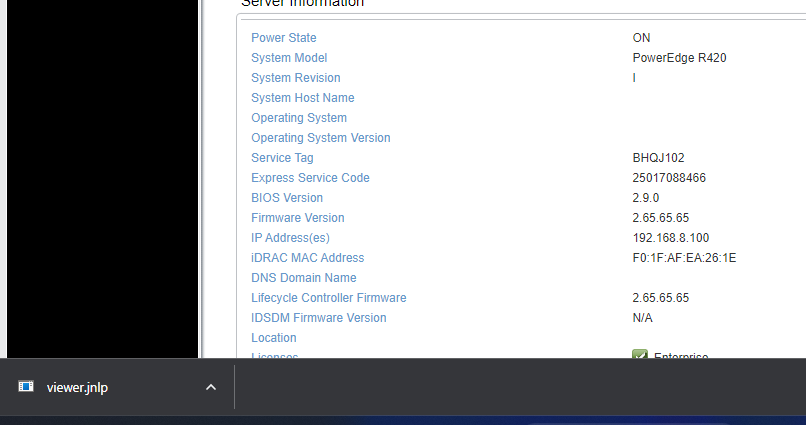Click the Service Tag label
806x425 pixels.
282,158
